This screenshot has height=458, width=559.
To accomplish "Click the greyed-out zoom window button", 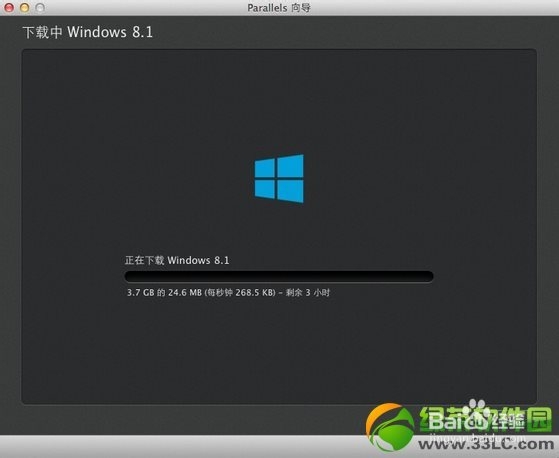I will point(40,7).
